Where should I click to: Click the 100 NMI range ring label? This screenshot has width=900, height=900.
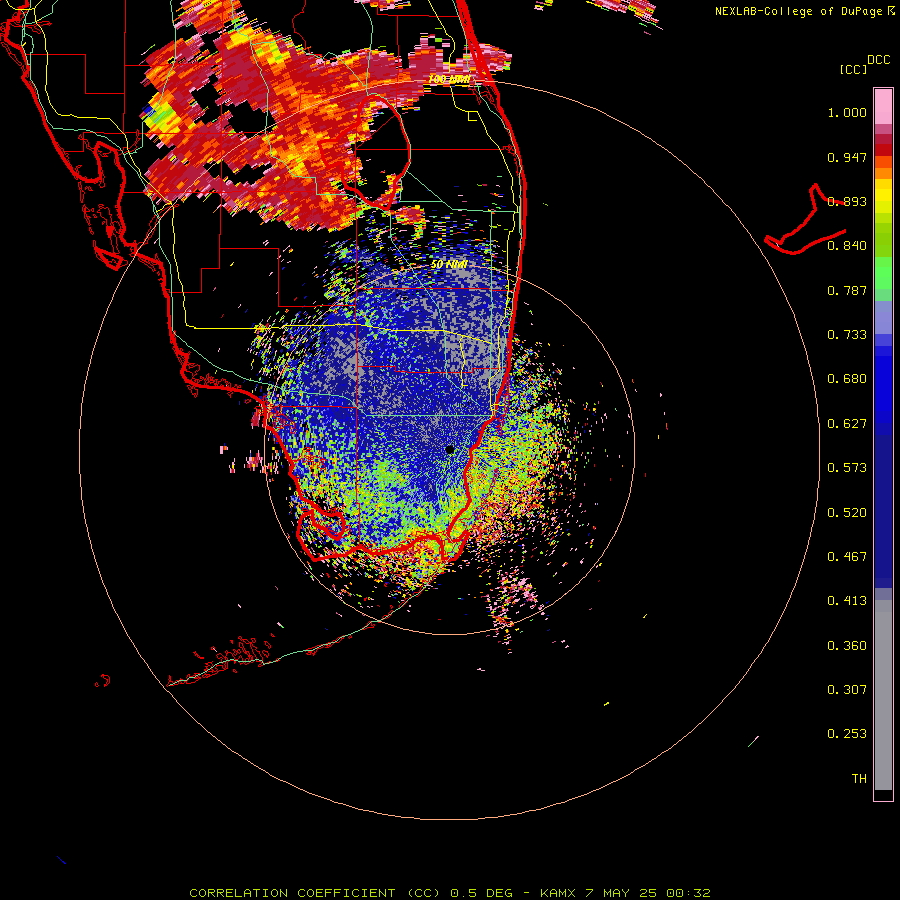coord(449,79)
